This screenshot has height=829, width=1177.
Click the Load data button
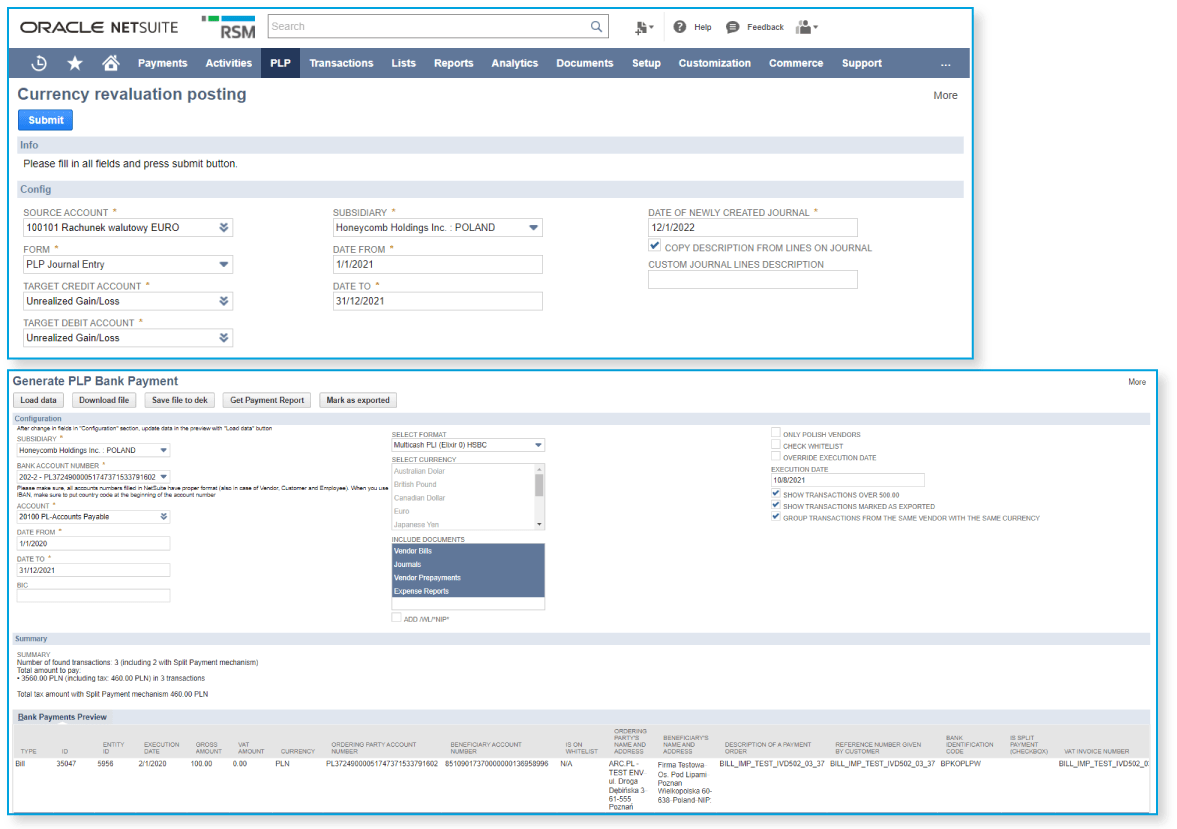pos(38,400)
